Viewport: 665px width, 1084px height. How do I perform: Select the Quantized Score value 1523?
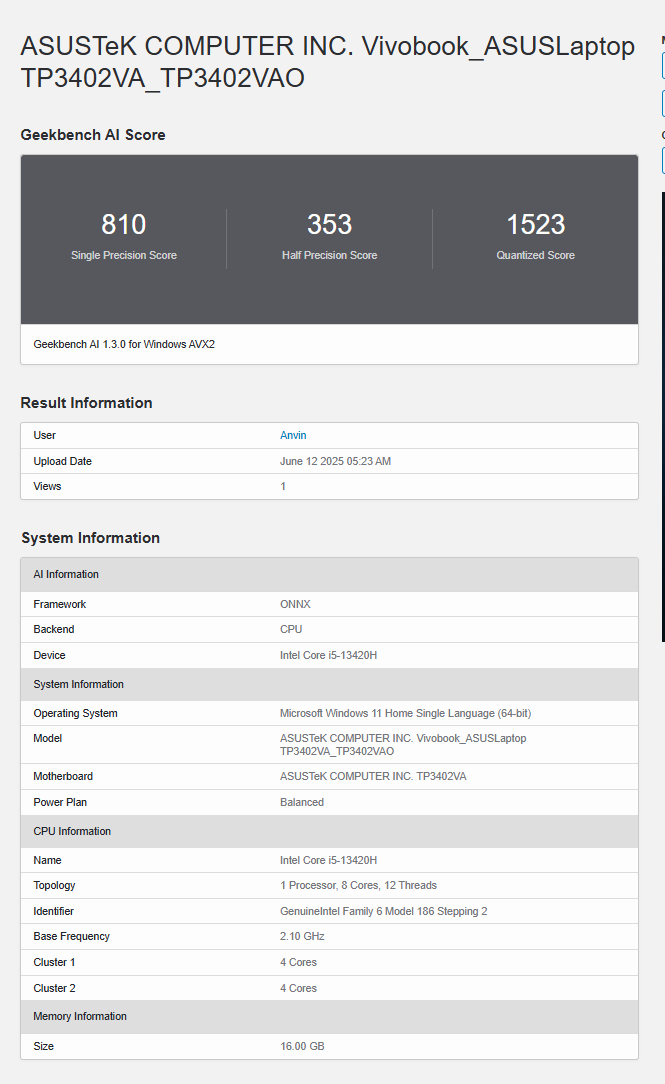point(536,224)
